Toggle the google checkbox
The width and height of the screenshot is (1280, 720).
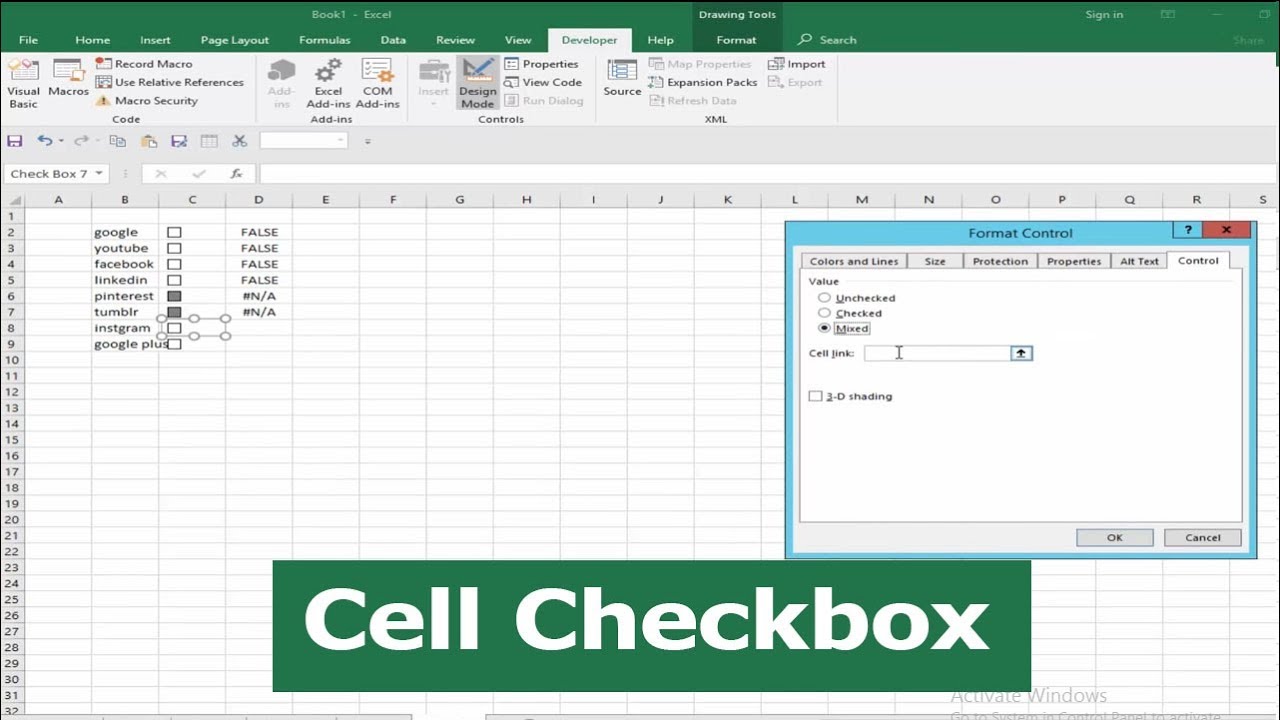click(x=174, y=232)
